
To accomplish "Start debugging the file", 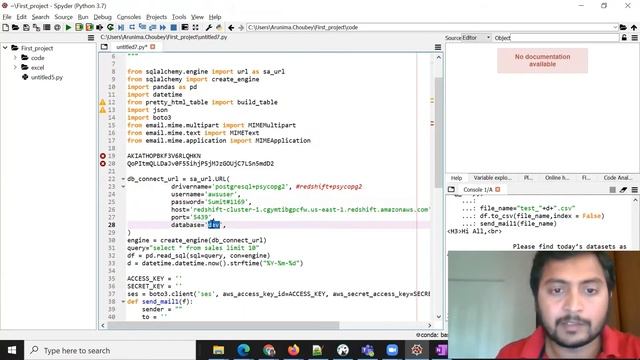I will [x=121, y=27].
